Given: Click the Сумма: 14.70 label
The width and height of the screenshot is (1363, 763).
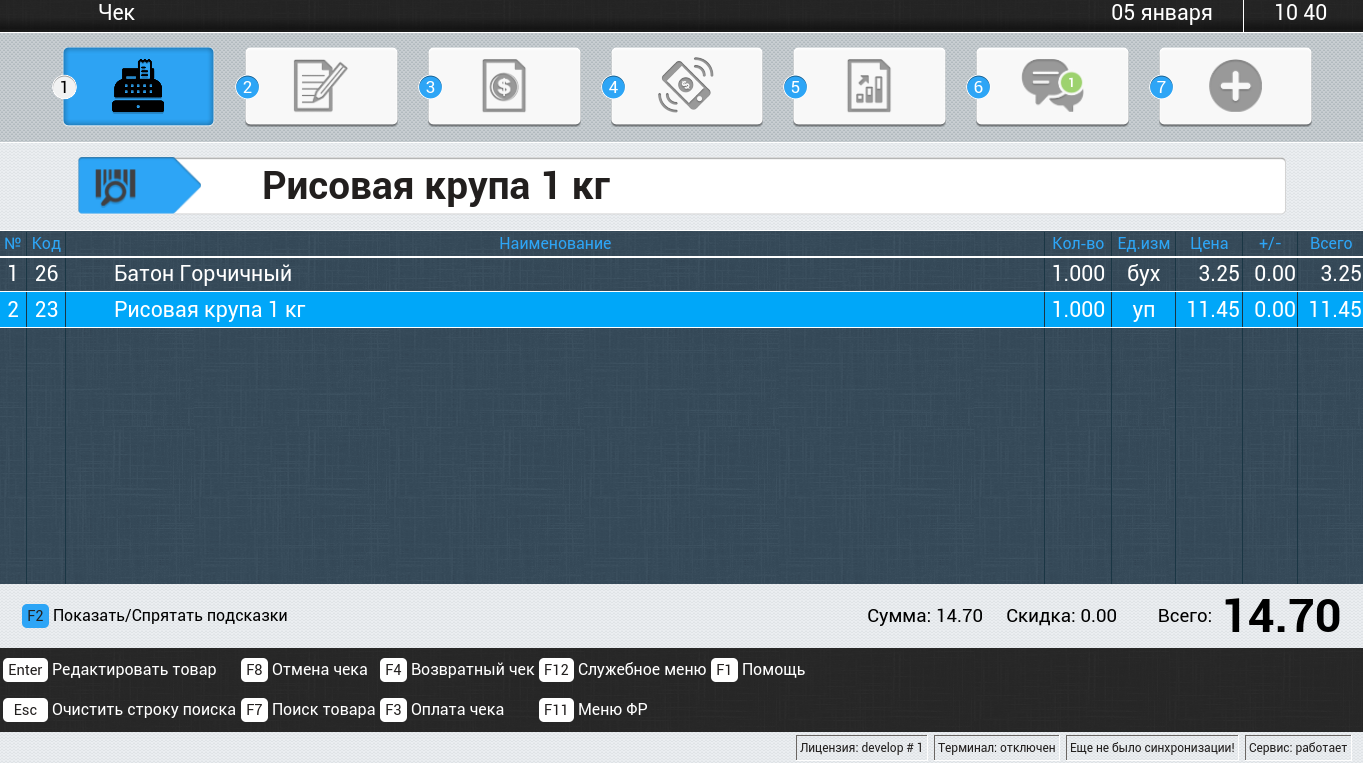Looking at the screenshot, I should pyautogui.click(x=925, y=616).
